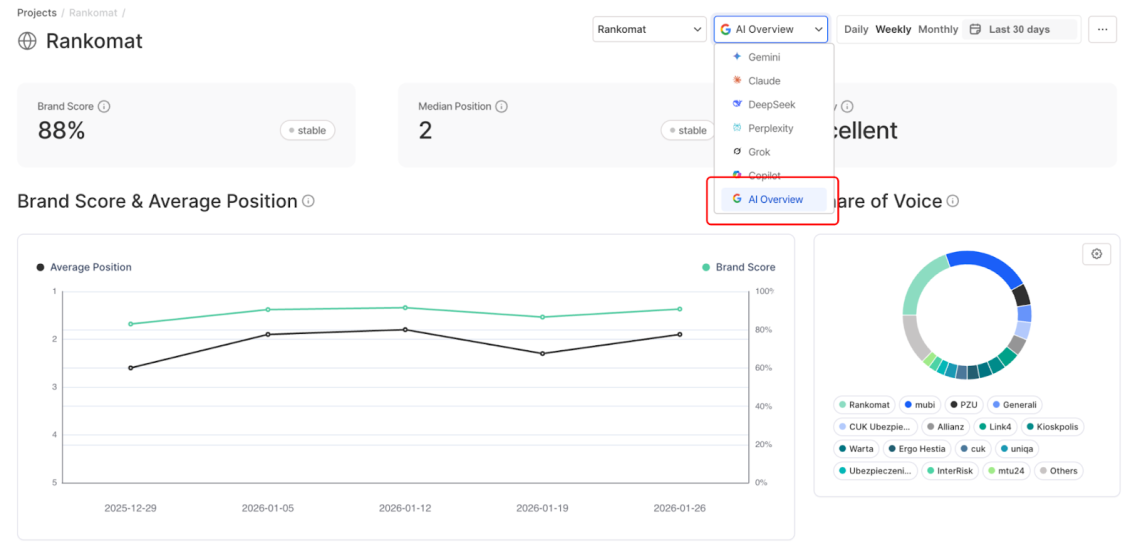Click the calendar icon in date range
The image size is (1140, 556).
[x=976, y=29]
